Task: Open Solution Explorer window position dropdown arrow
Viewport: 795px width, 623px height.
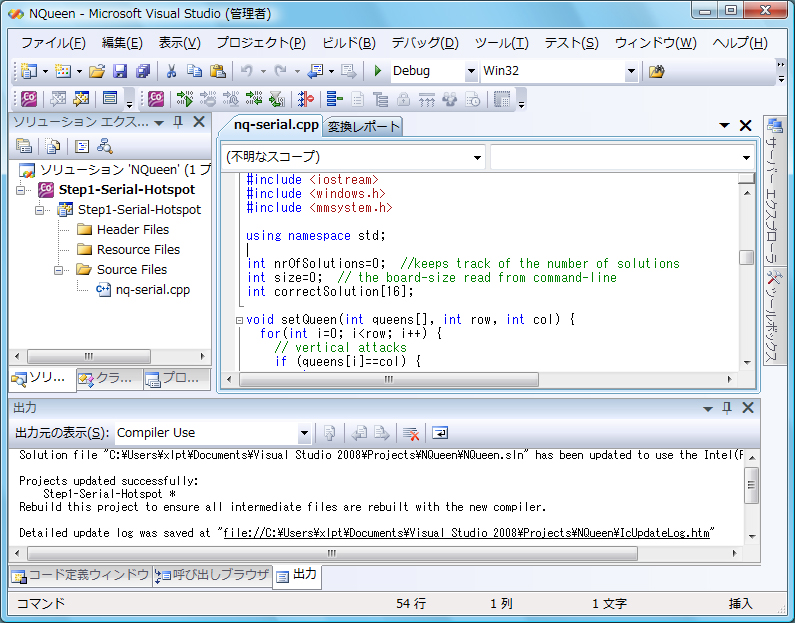Action: 159,123
